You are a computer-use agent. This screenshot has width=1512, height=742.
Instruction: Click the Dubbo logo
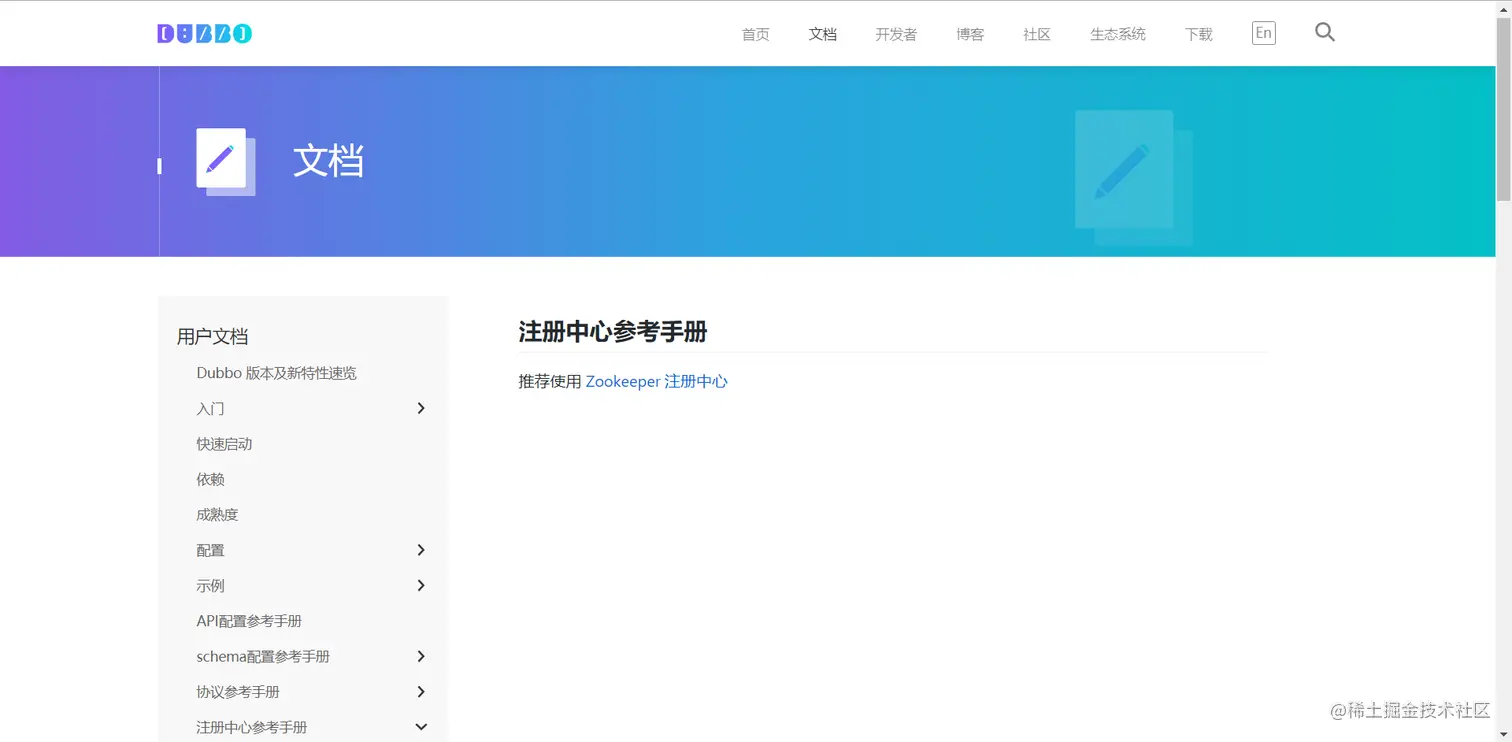pos(204,34)
